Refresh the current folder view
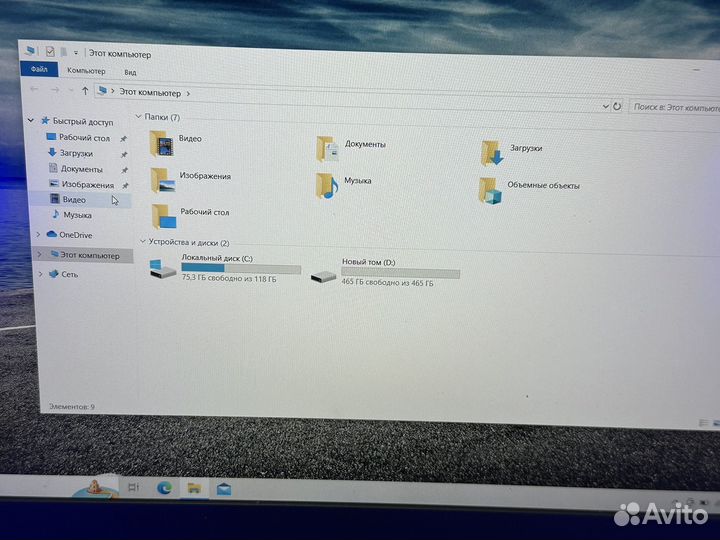The image size is (720, 540). pos(617,107)
